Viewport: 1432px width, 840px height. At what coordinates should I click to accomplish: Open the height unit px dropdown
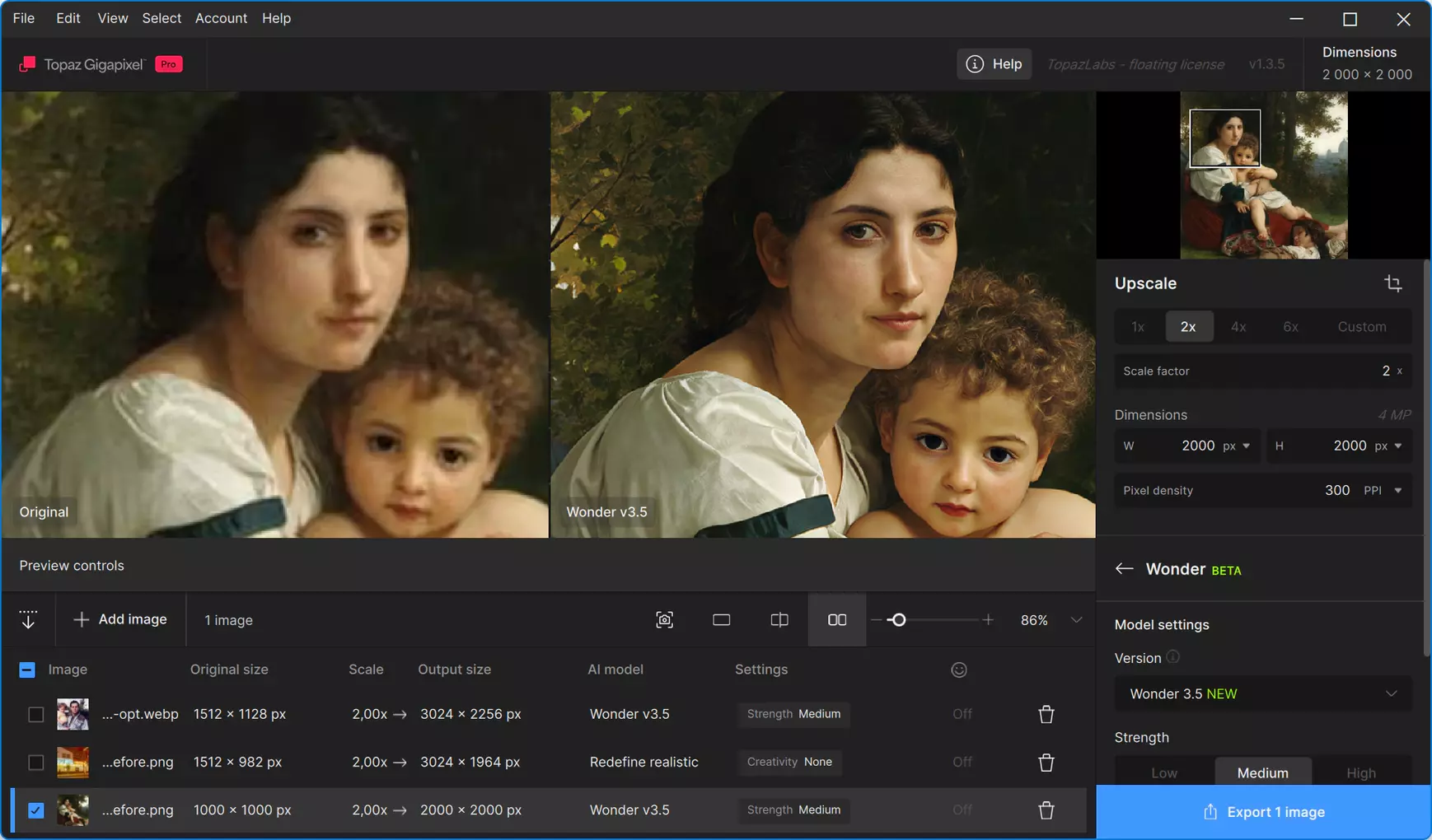click(x=1388, y=446)
